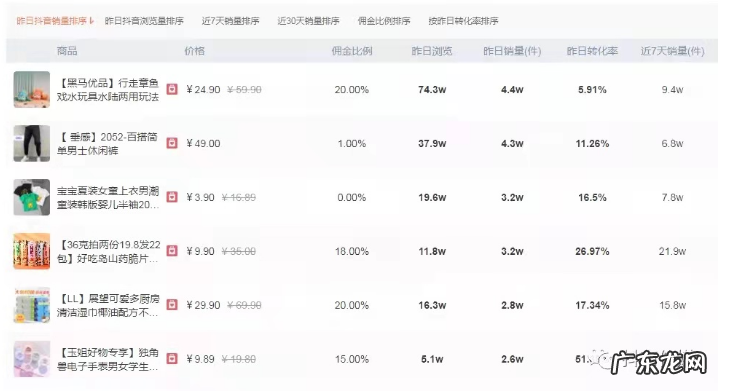Select 近7天销量排序 tab
Screen dimensions: 745x392
point(230,21)
